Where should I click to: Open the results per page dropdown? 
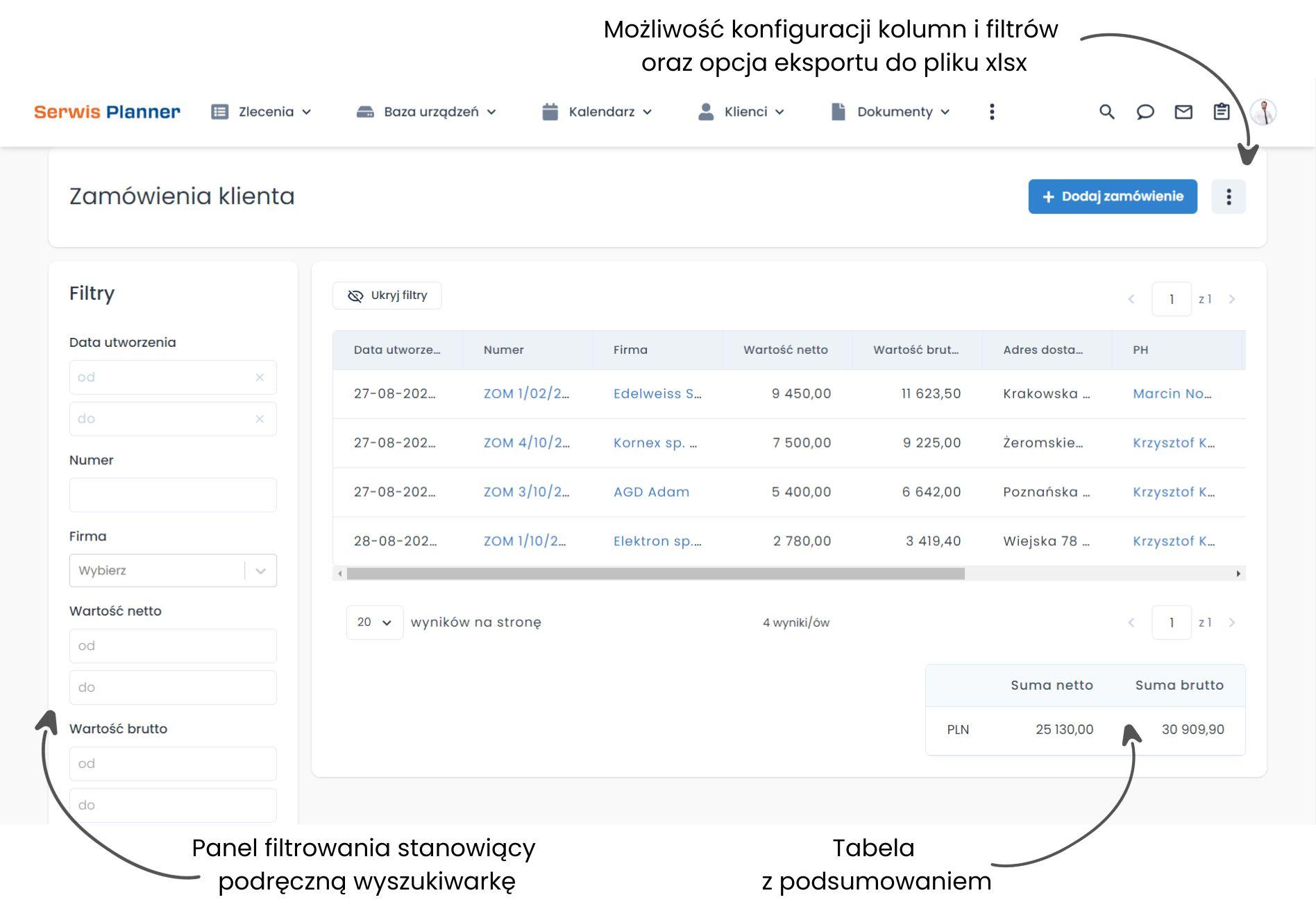[x=374, y=622]
